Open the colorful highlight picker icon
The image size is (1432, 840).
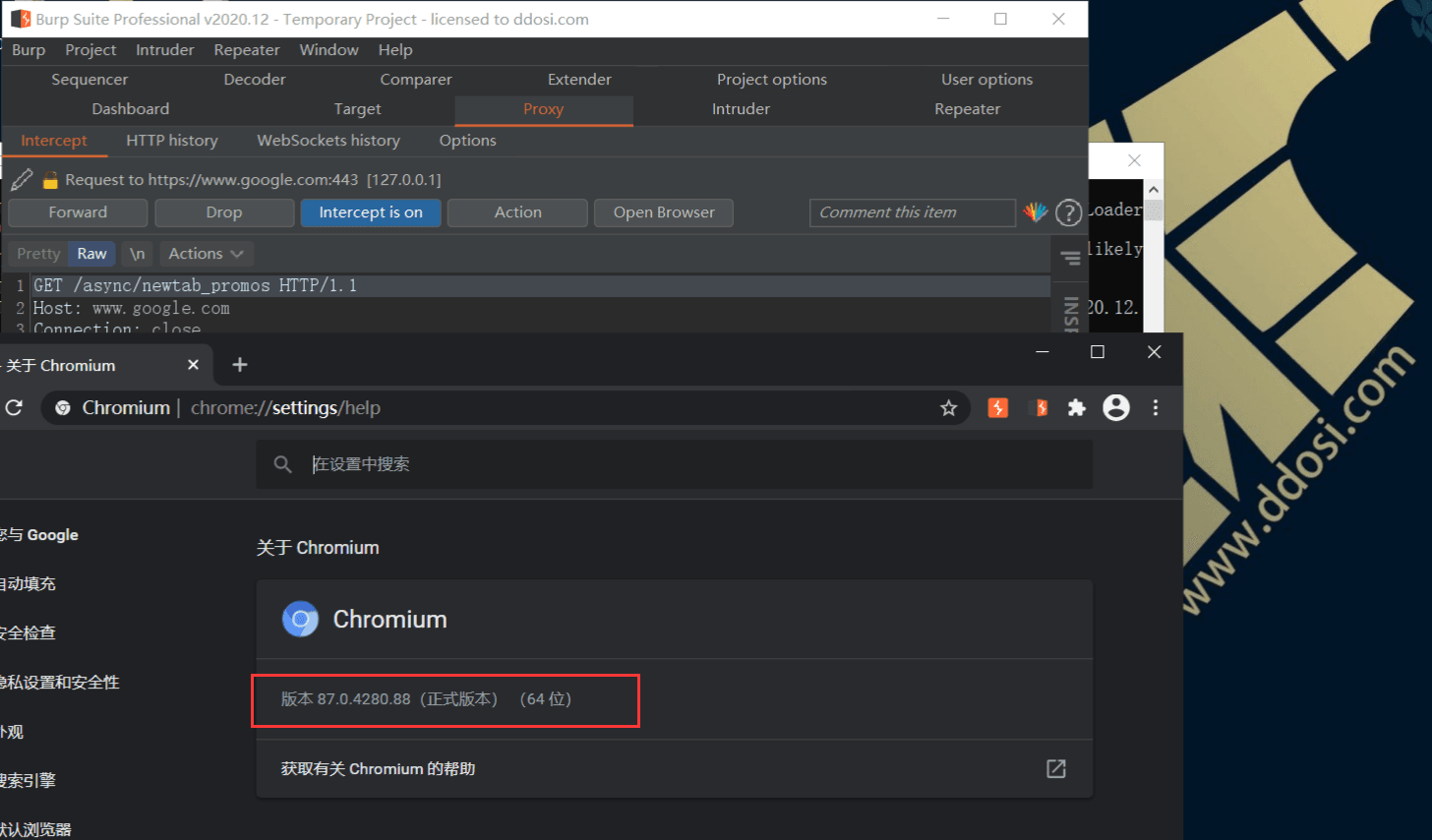[x=1035, y=211]
